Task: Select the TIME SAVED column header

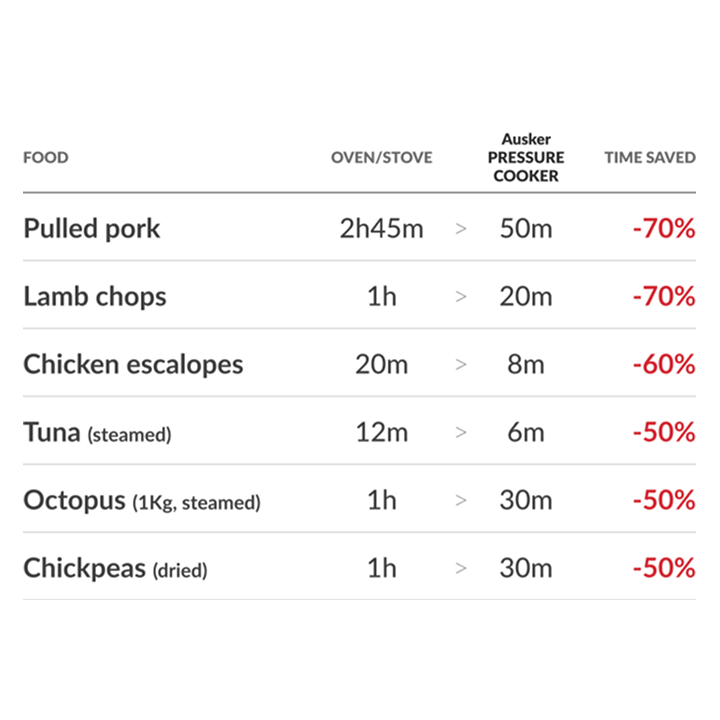Action: (650, 158)
